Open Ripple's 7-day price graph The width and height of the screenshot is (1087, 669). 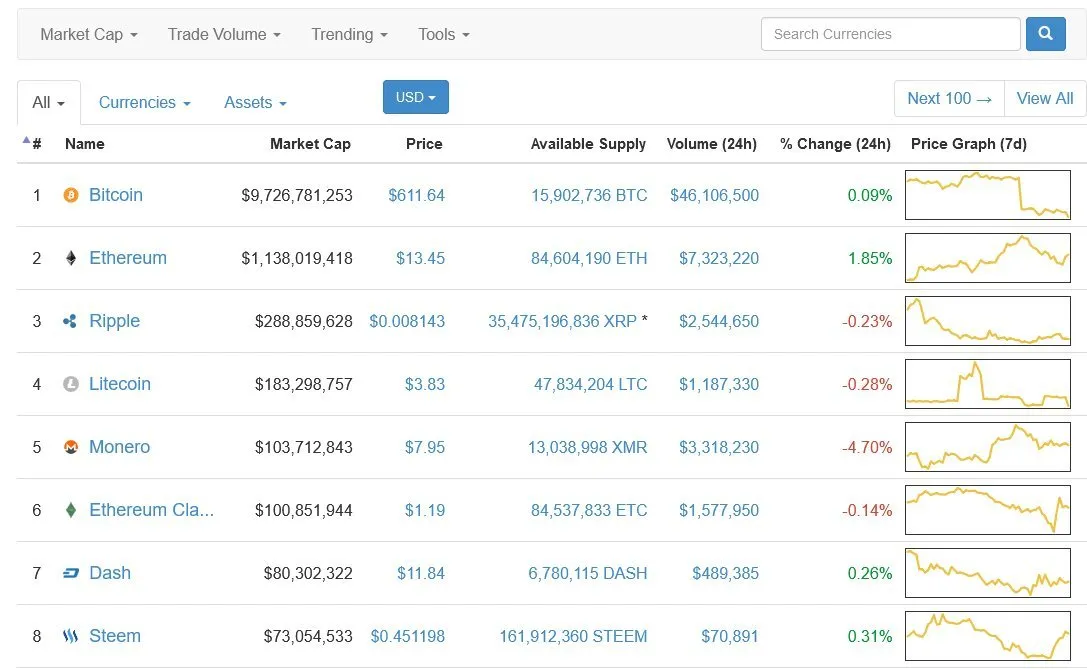tap(988, 321)
